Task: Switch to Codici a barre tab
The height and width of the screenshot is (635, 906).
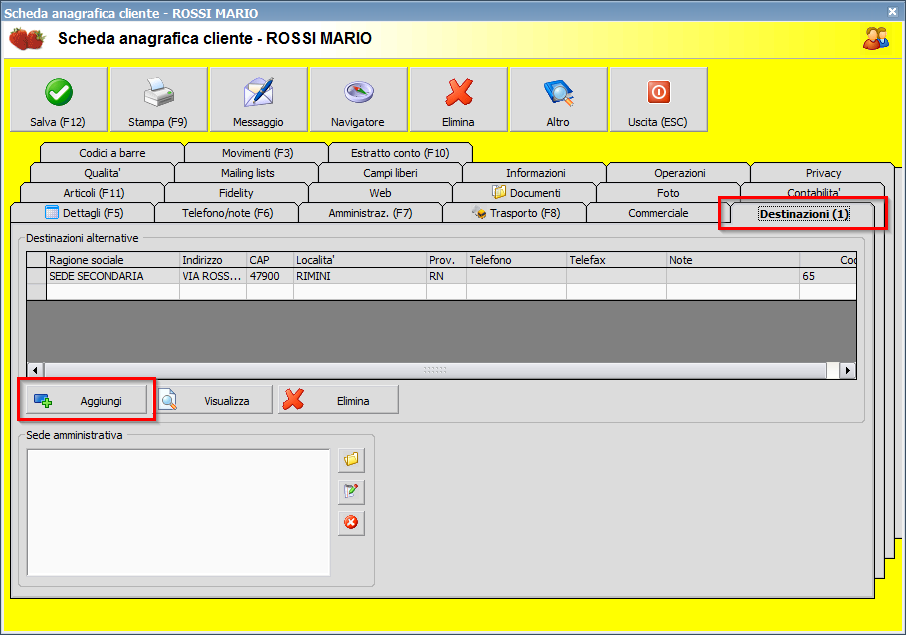Action: coord(112,153)
